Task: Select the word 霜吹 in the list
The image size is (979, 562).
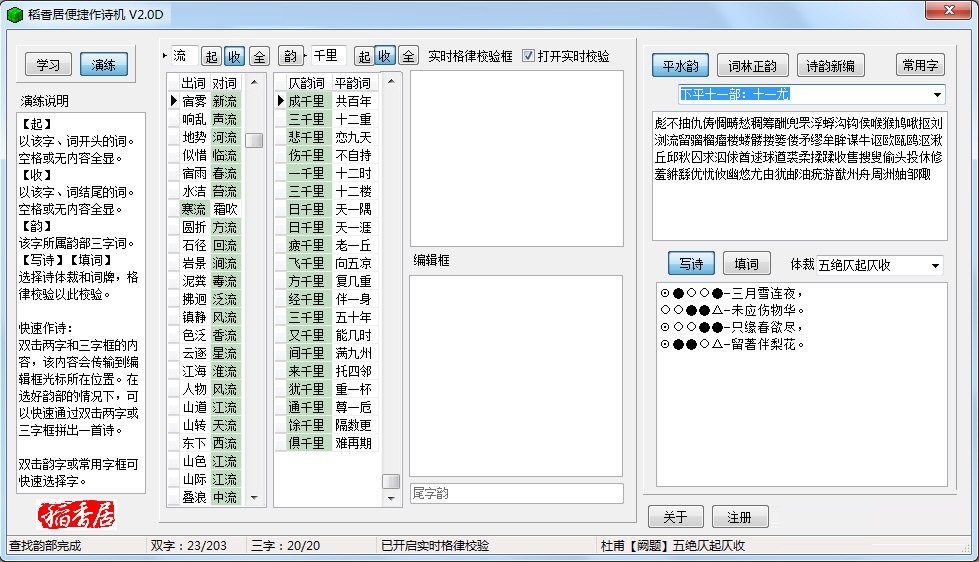Action: point(225,209)
